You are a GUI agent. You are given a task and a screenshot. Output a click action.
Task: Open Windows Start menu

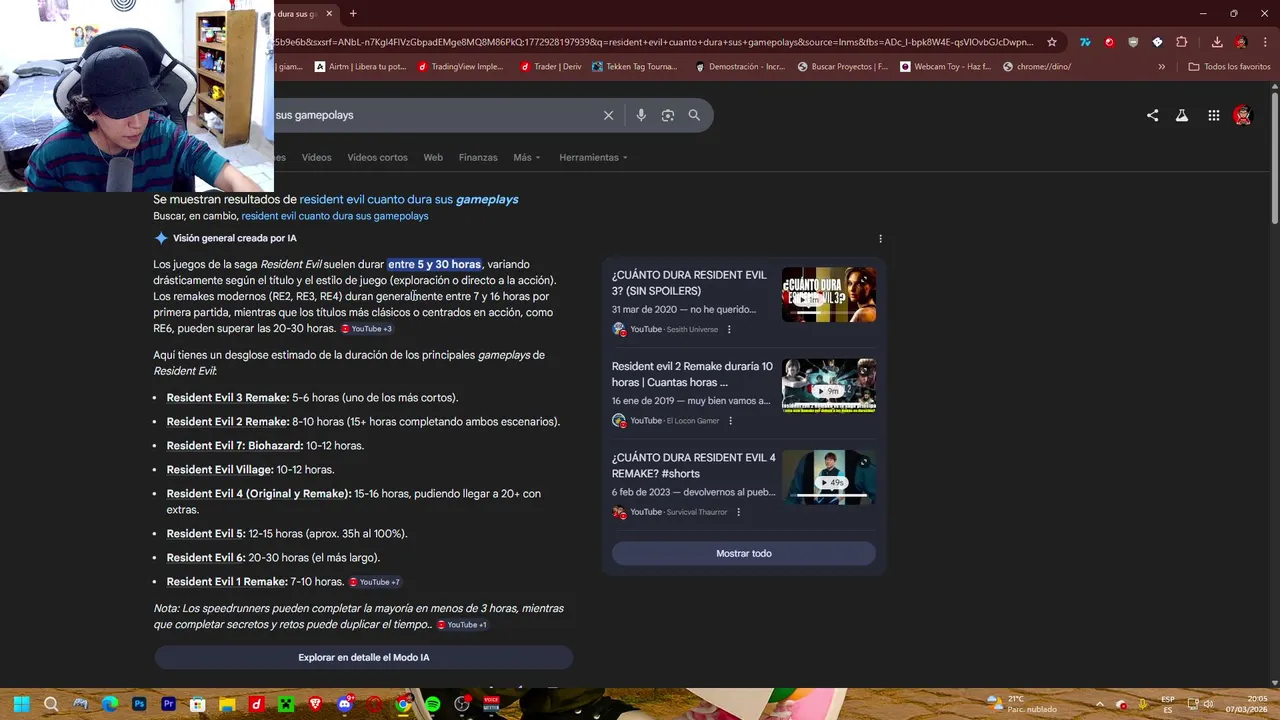[22, 704]
